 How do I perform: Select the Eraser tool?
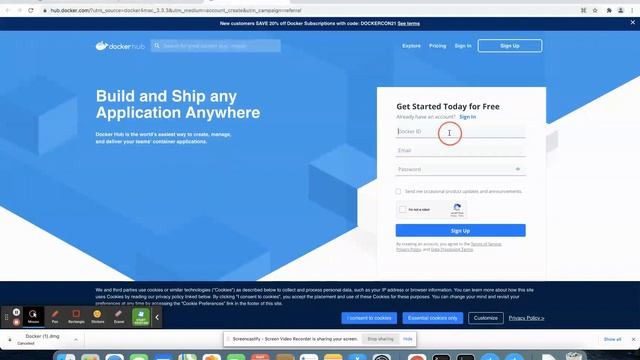point(119,316)
